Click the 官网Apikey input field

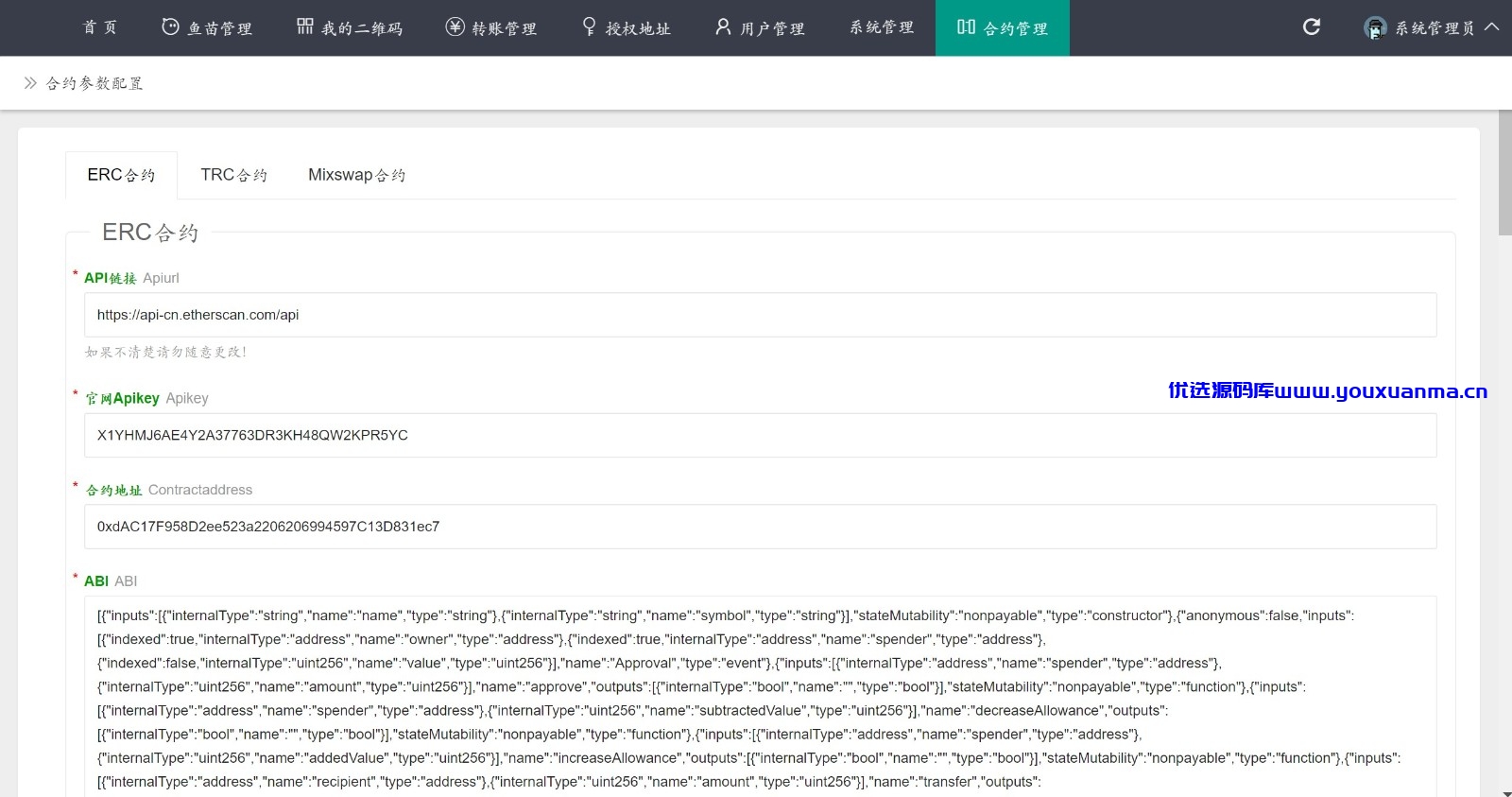pyautogui.click(x=761, y=435)
